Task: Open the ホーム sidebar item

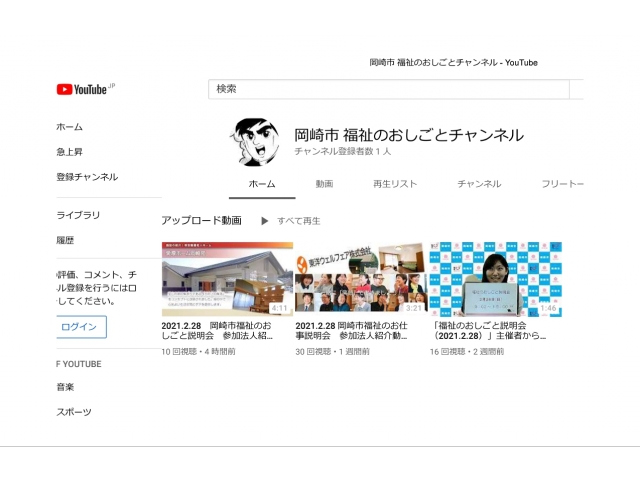Action: [x=70, y=127]
